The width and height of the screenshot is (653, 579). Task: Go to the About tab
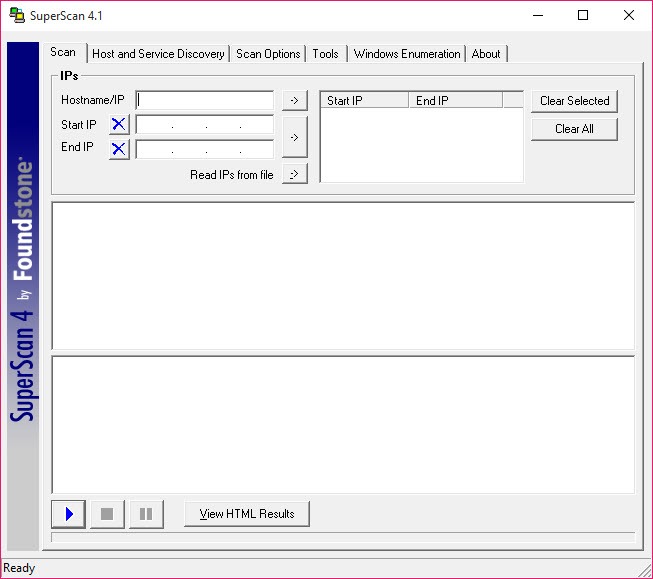pyautogui.click(x=486, y=54)
